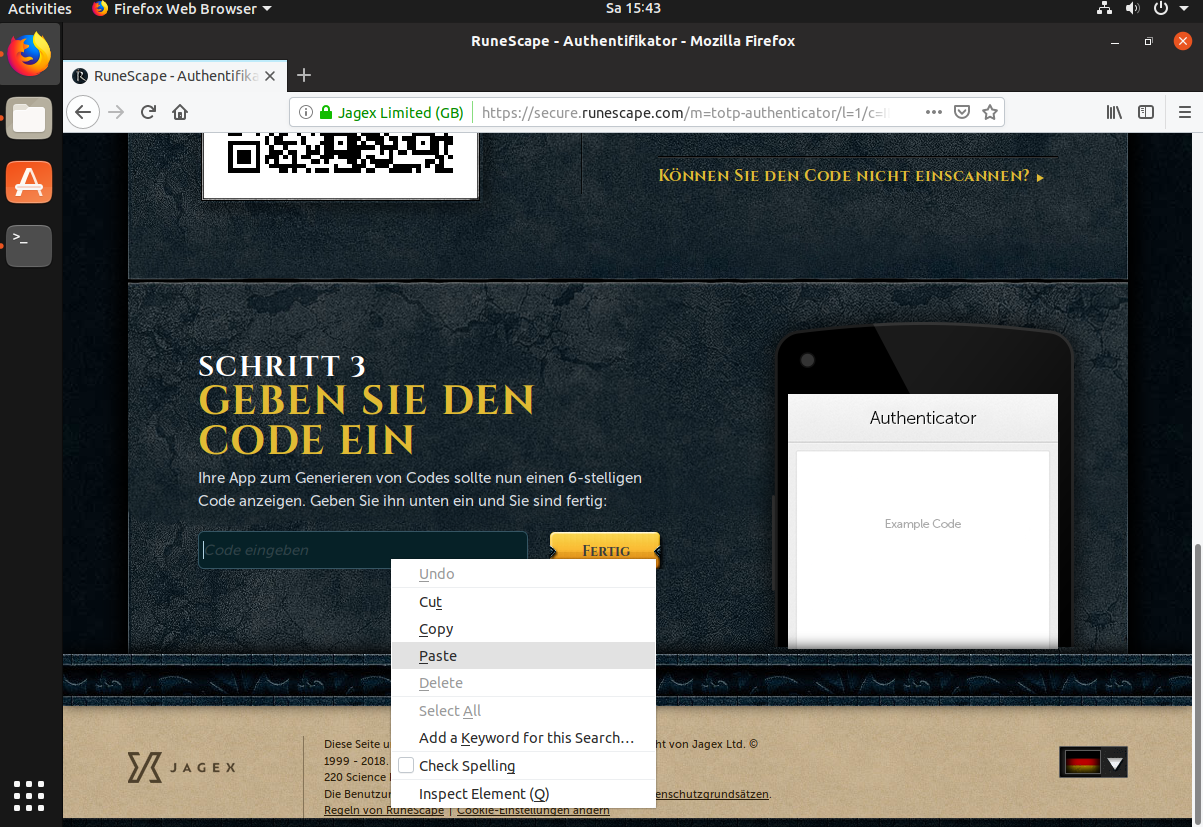Open the German flag language dropdown
The width and height of the screenshot is (1203, 827).
(1093, 763)
